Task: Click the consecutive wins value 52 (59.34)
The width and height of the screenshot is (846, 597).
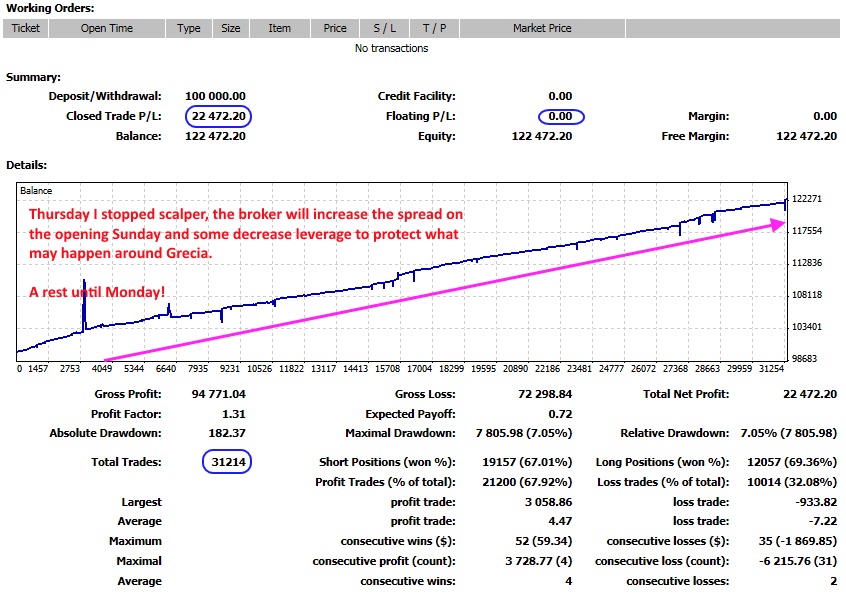Action: pyautogui.click(x=544, y=541)
